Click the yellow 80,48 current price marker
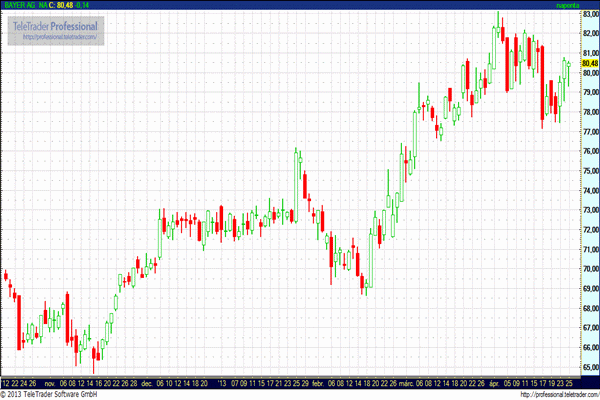 (589, 63)
